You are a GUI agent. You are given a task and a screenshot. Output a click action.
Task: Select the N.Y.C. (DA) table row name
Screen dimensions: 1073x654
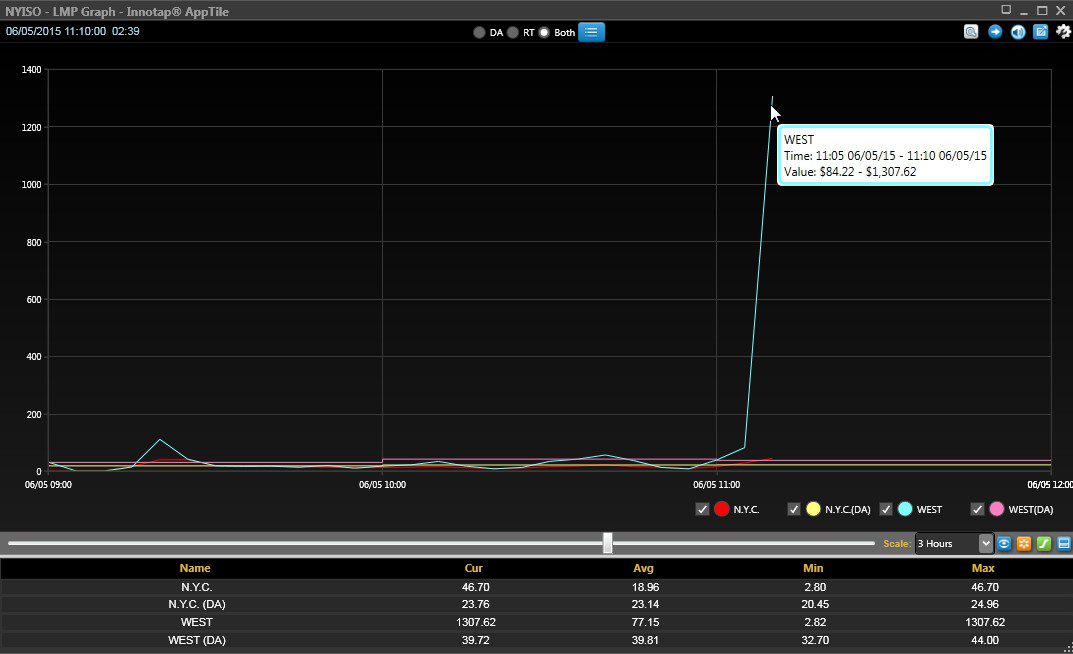196,604
